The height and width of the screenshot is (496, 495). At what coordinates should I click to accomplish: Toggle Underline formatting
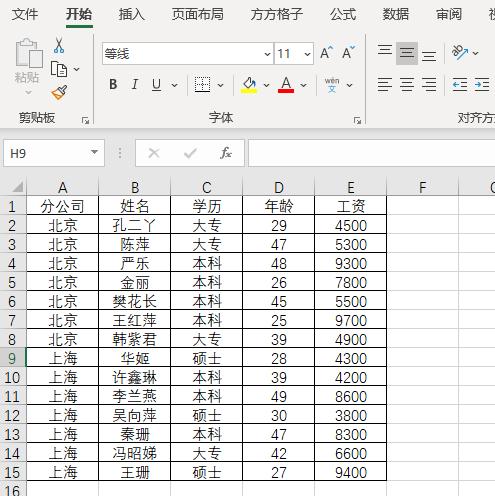(x=157, y=85)
